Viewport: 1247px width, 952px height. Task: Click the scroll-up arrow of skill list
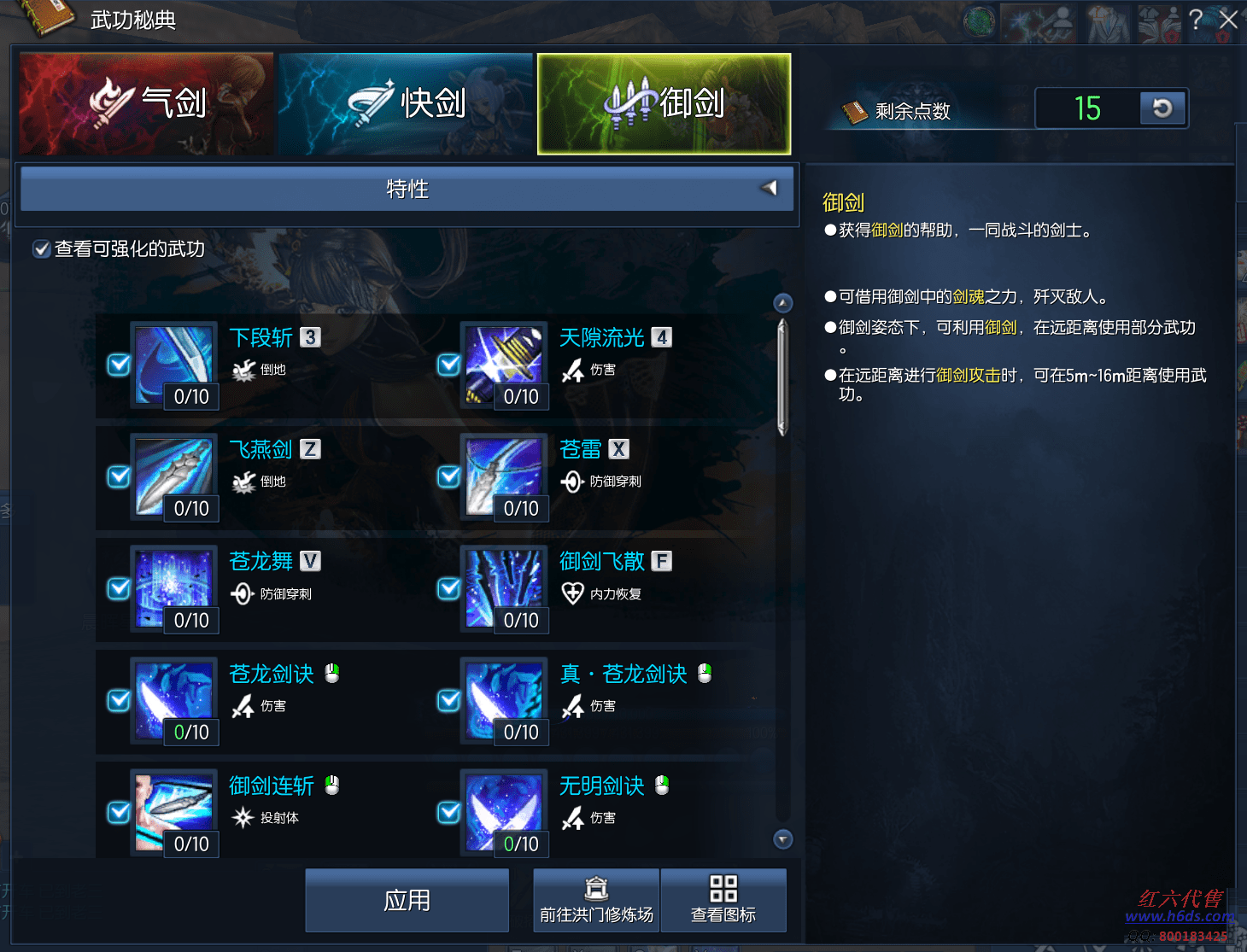[x=782, y=303]
